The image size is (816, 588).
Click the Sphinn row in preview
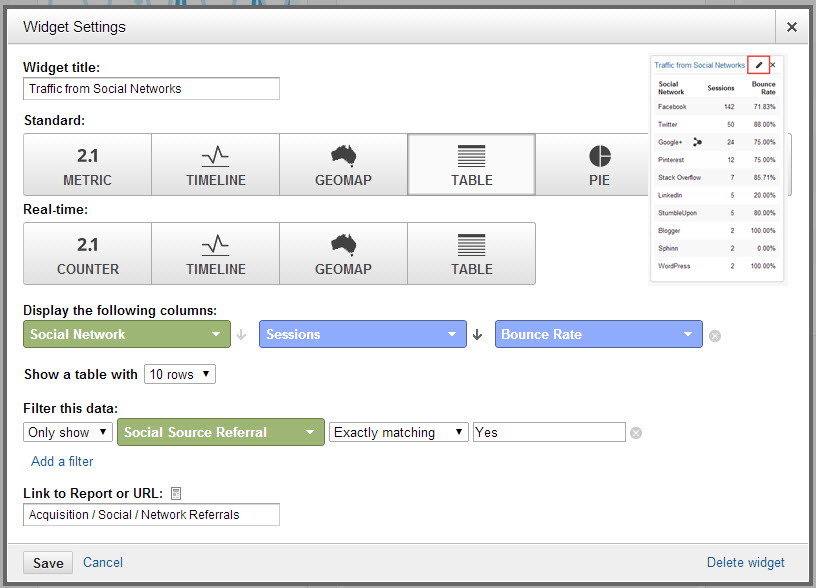point(717,248)
